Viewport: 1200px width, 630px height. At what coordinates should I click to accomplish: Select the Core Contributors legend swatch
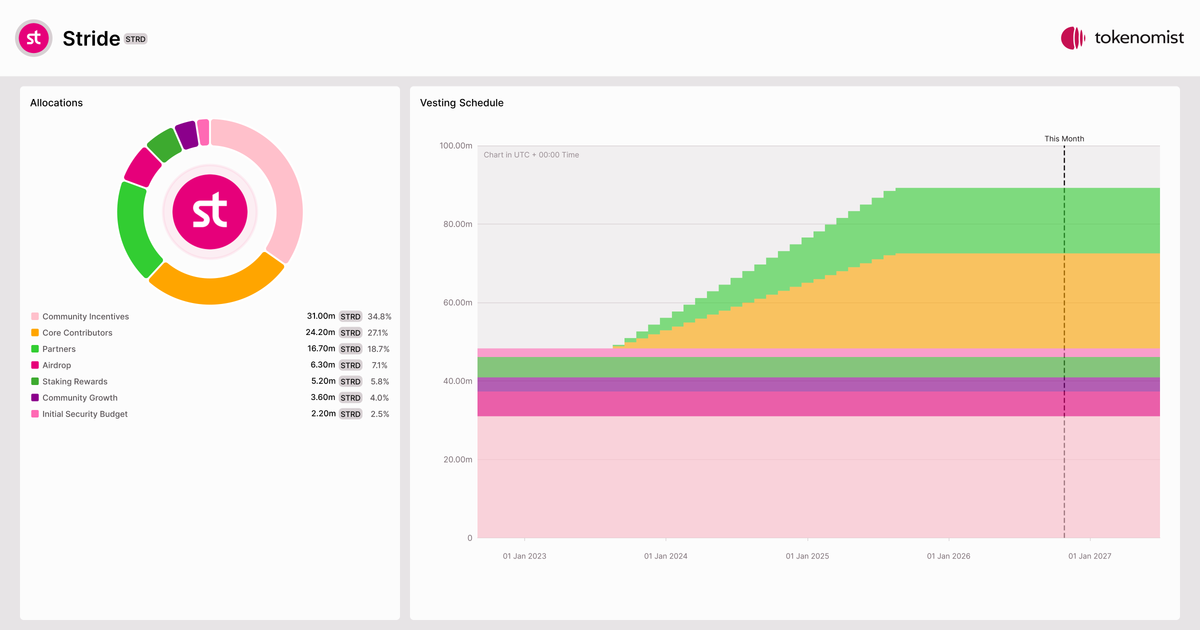[35, 332]
